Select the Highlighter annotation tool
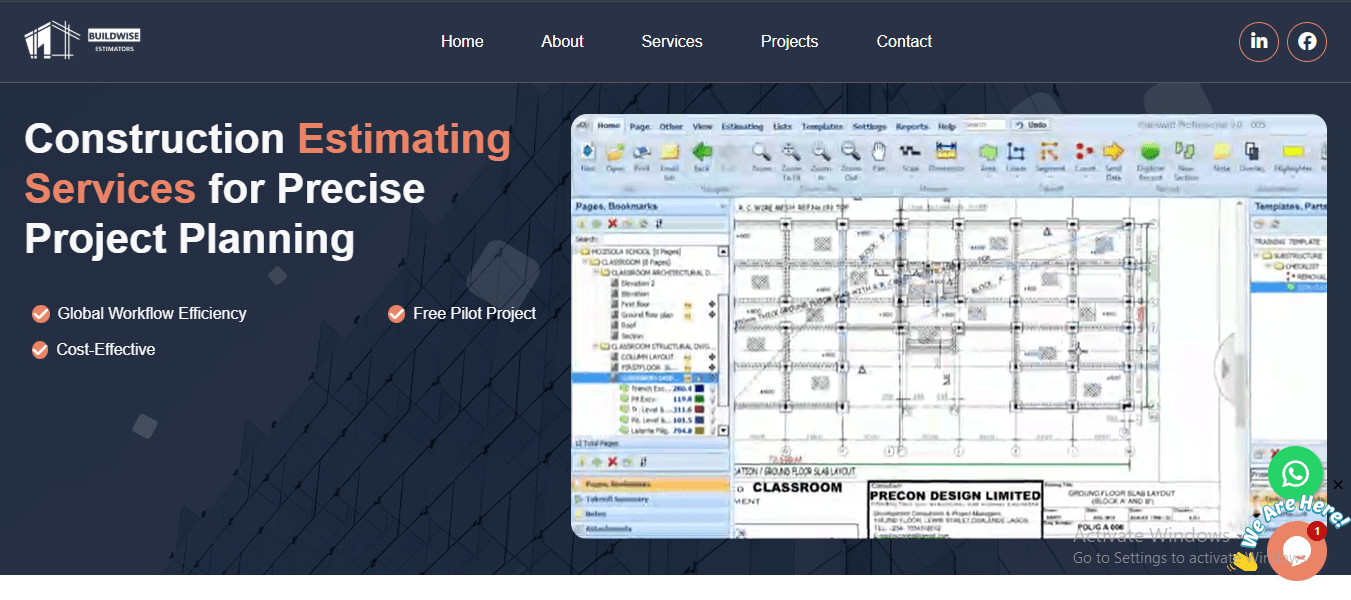Image resolution: width=1351 pixels, height=600 pixels. (x=1295, y=150)
